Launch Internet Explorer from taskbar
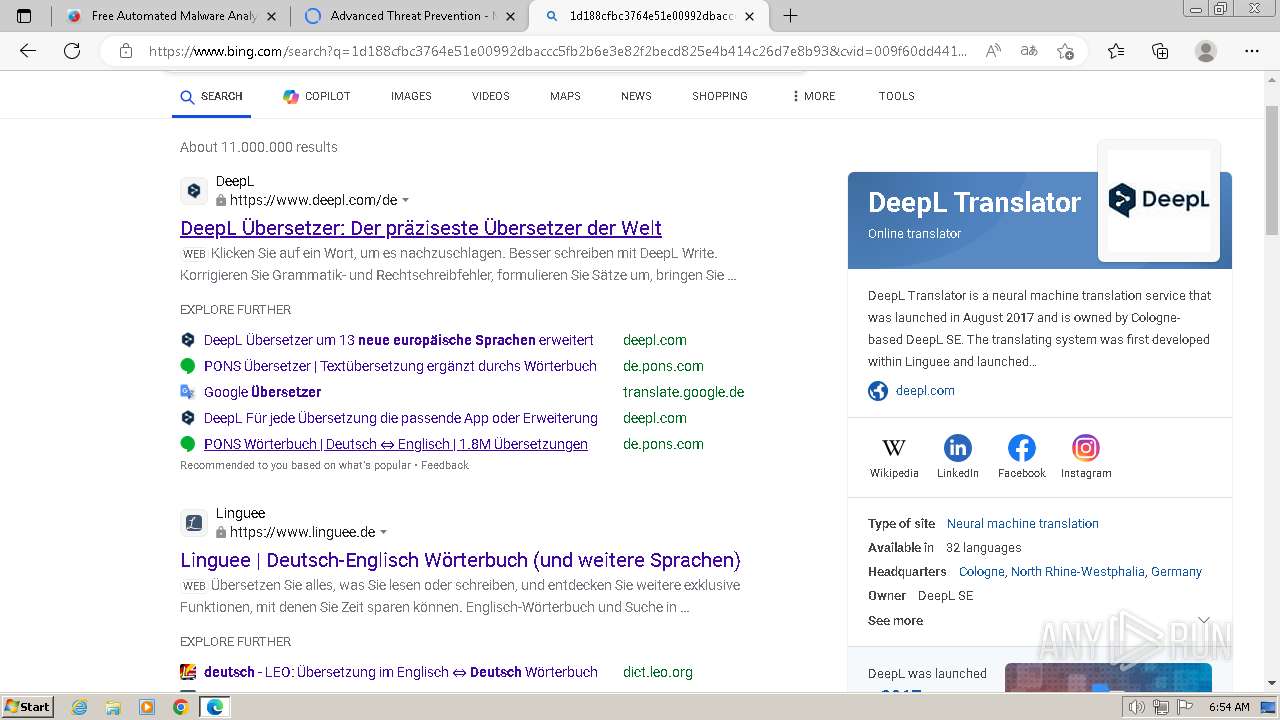This screenshot has height=720, width=1280. (x=80, y=707)
